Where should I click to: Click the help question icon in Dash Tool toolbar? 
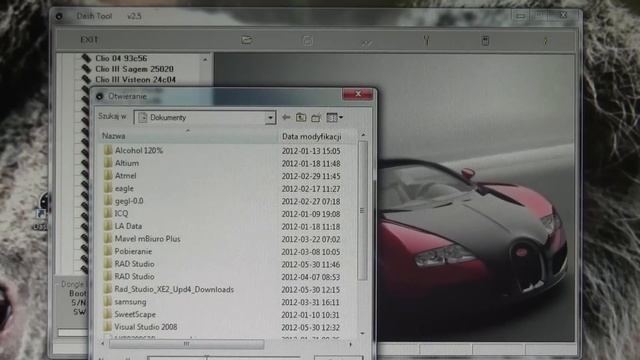[x=546, y=41]
